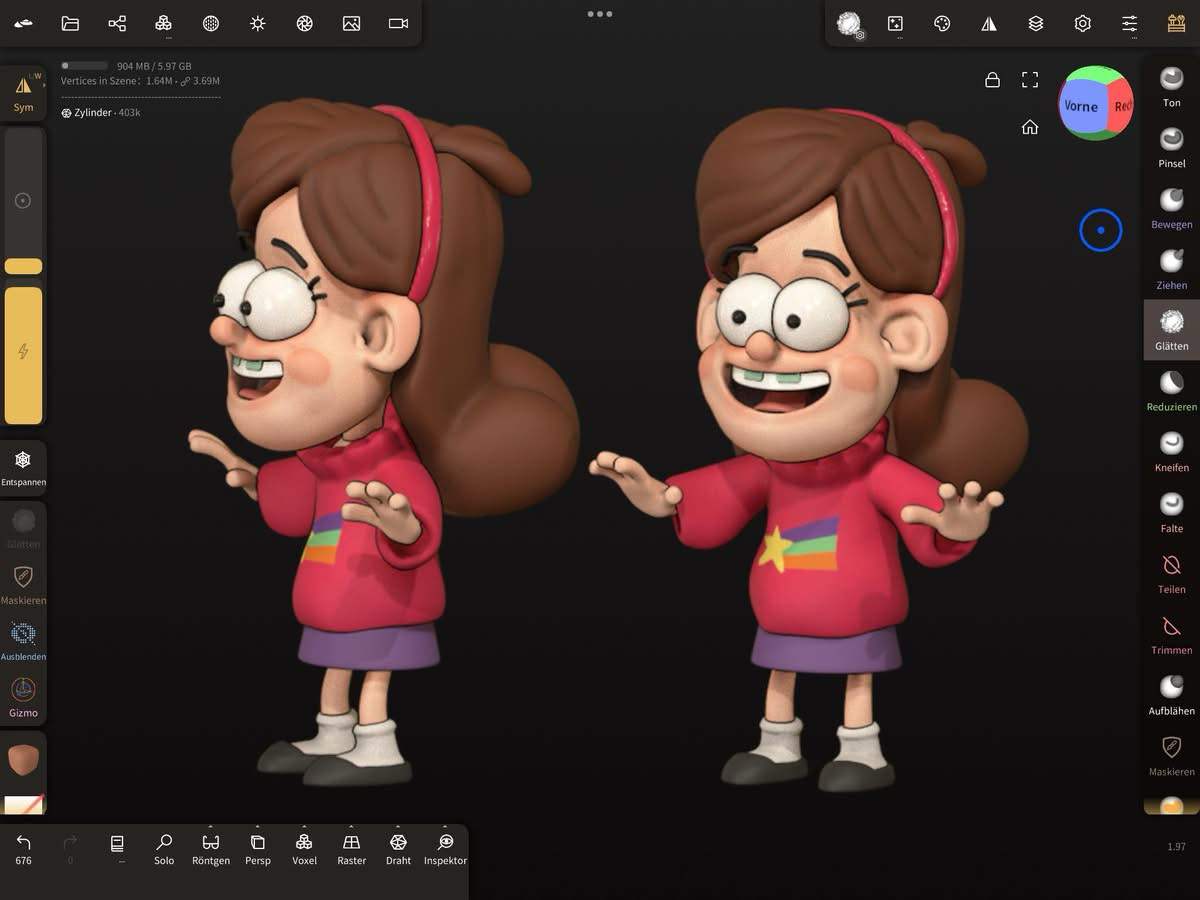
Task: Open the painting palette menu
Action: tap(942, 23)
